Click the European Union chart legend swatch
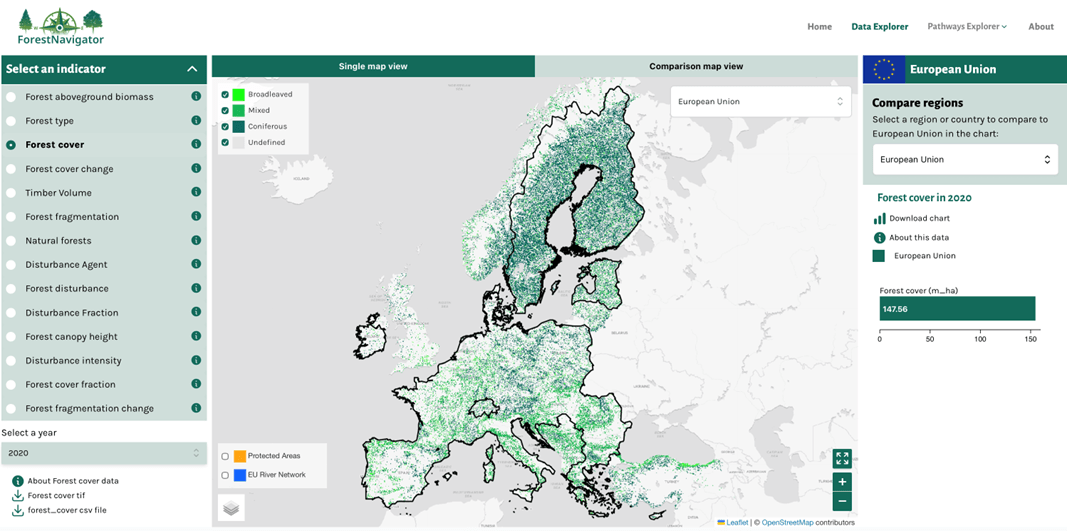 click(x=878, y=256)
